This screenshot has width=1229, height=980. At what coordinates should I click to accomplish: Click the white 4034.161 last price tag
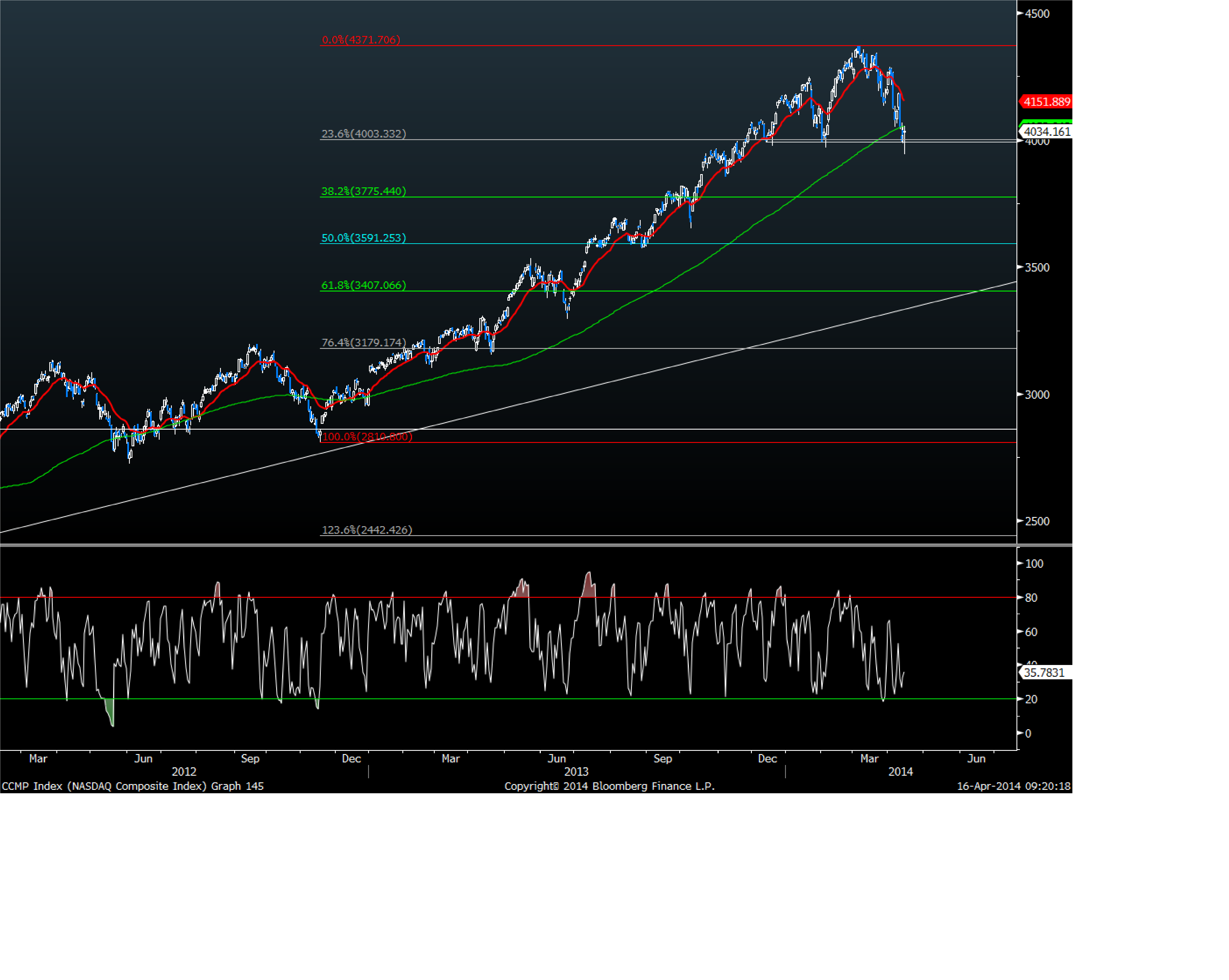point(1047,132)
